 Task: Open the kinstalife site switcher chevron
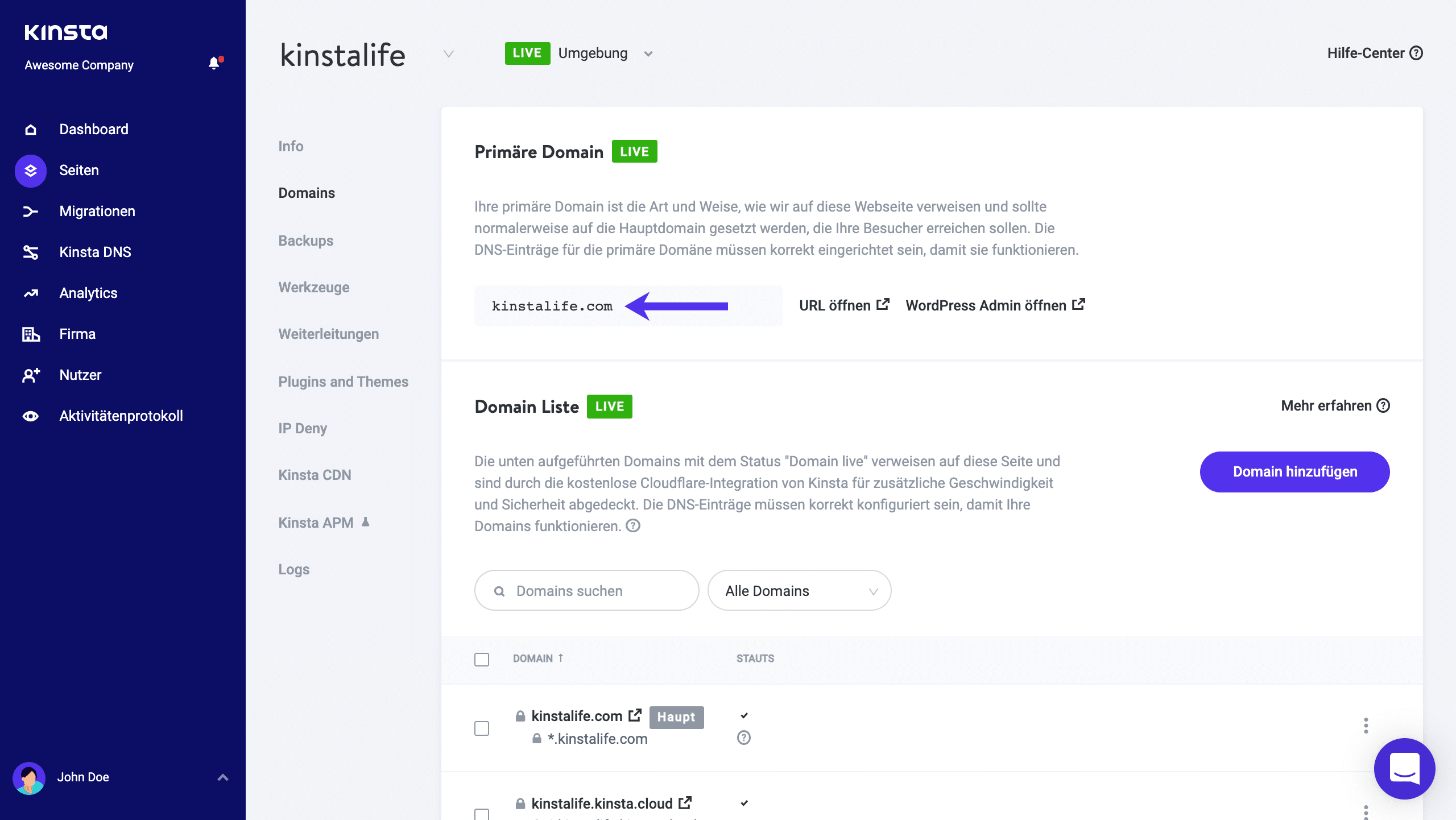pos(448,54)
